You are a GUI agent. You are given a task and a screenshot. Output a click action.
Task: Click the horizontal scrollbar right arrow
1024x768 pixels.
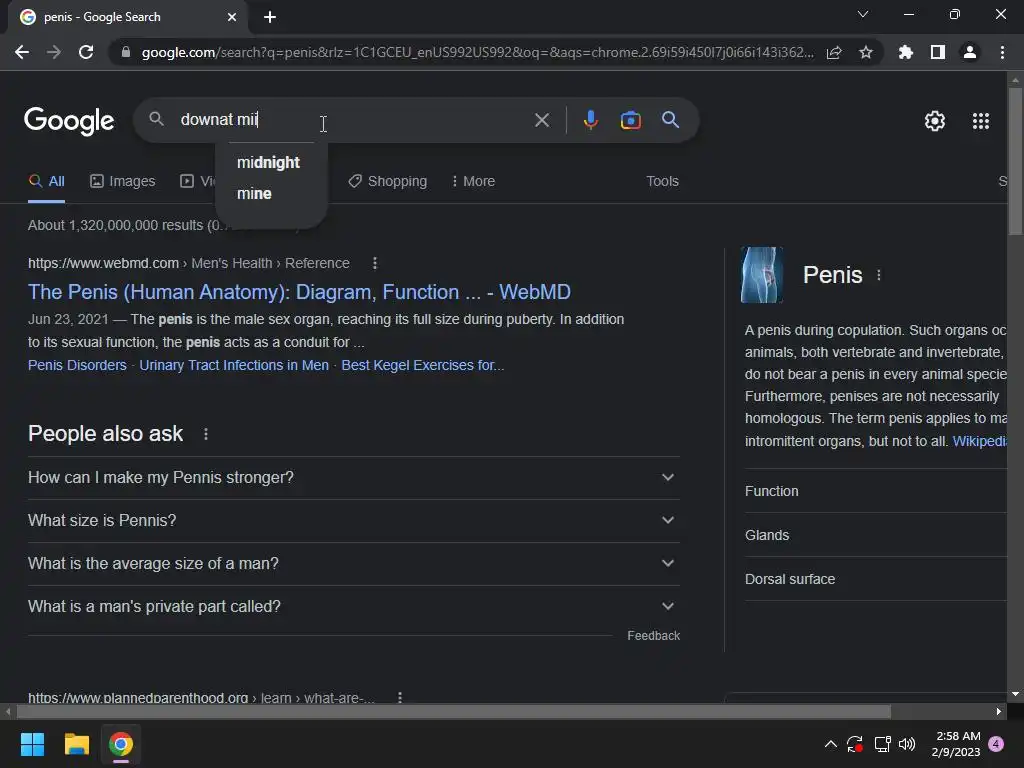999,712
